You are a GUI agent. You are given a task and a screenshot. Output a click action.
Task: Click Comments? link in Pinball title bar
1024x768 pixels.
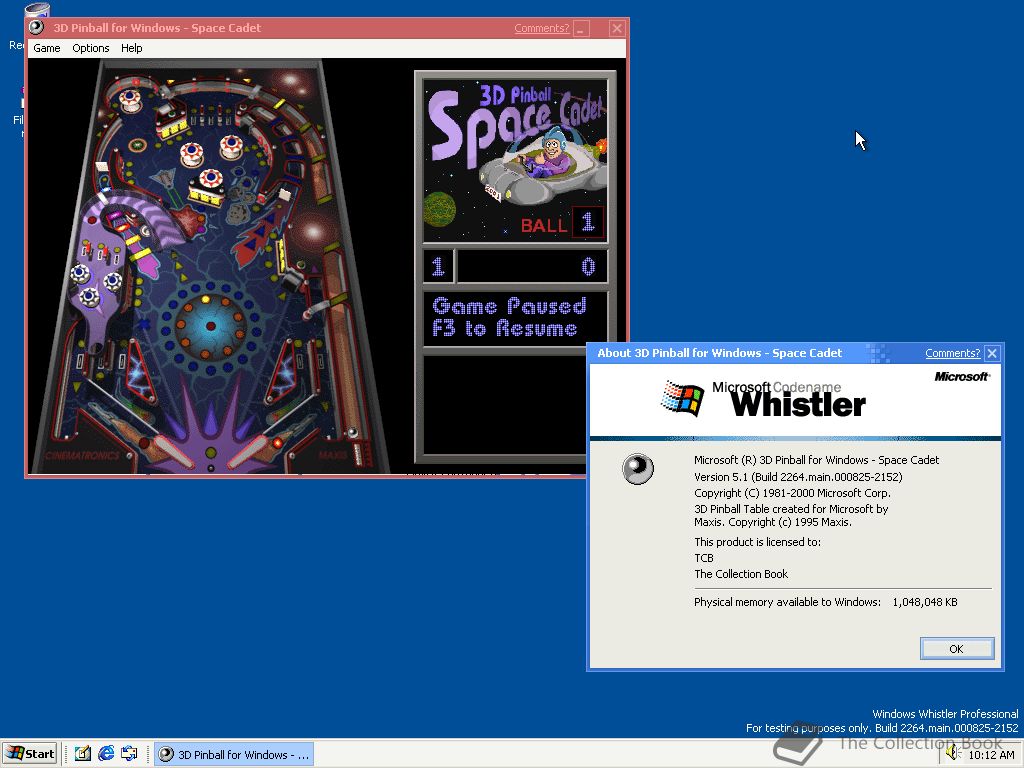[541, 28]
